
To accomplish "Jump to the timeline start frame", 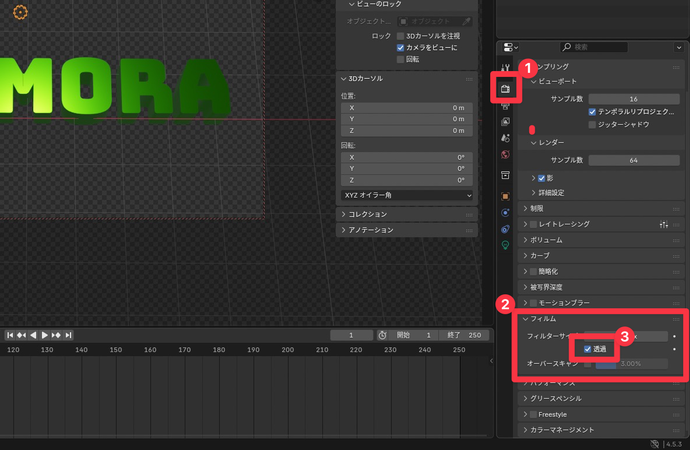I will pyautogui.click(x=10, y=335).
